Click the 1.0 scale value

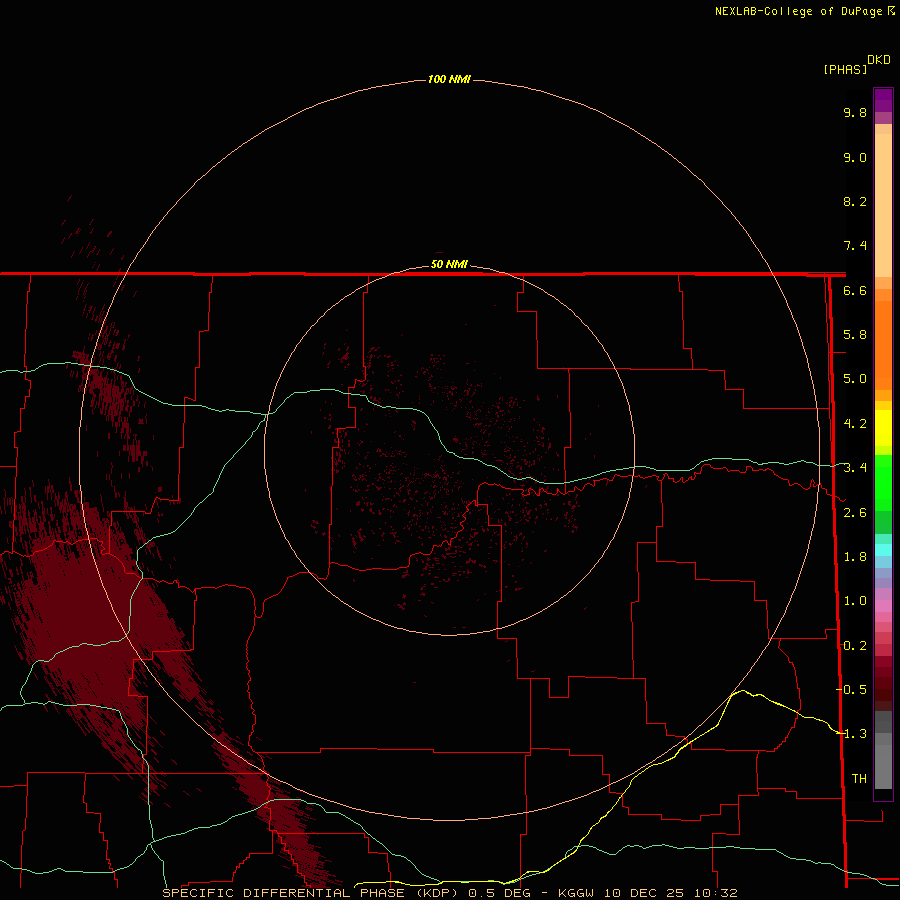[855, 601]
